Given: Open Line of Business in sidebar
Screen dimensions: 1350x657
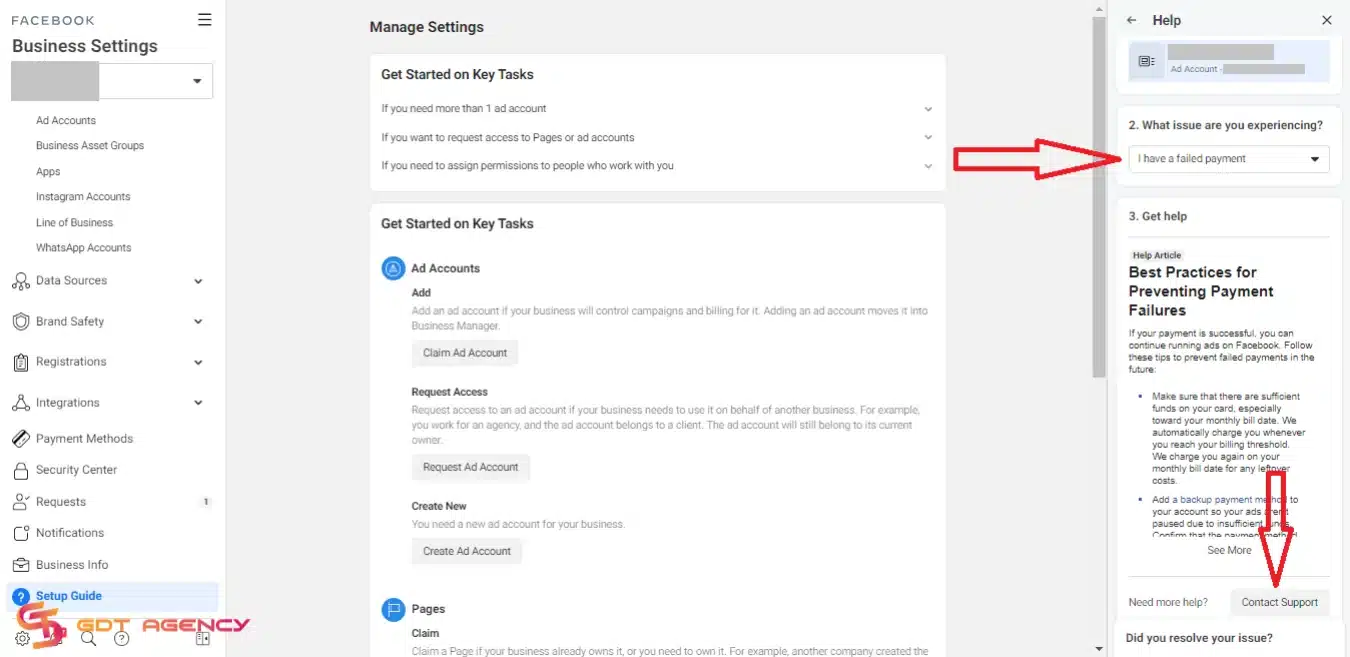Looking at the screenshot, I should [x=74, y=223].
